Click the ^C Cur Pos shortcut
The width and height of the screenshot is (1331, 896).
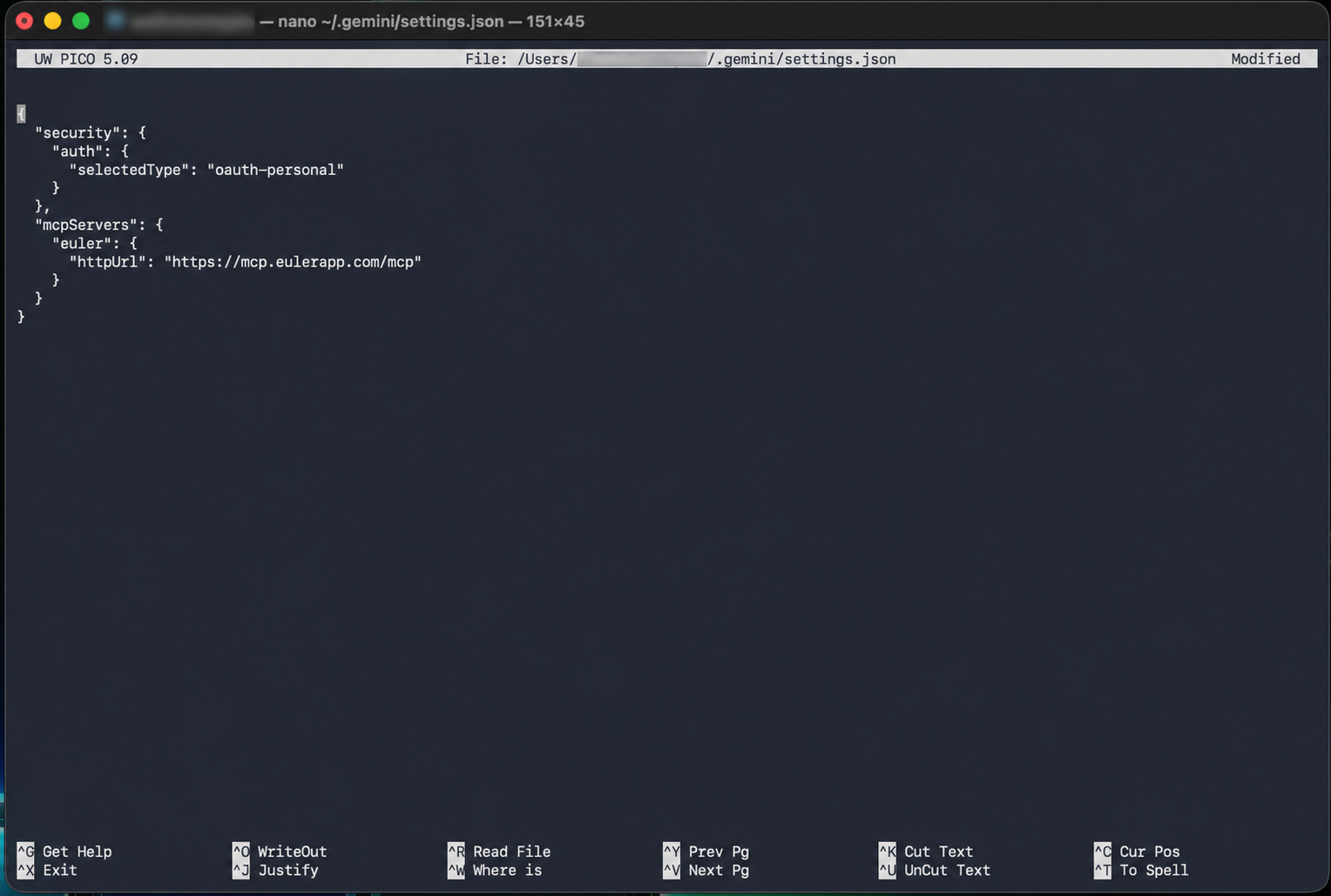click(x=1137, y=851)
